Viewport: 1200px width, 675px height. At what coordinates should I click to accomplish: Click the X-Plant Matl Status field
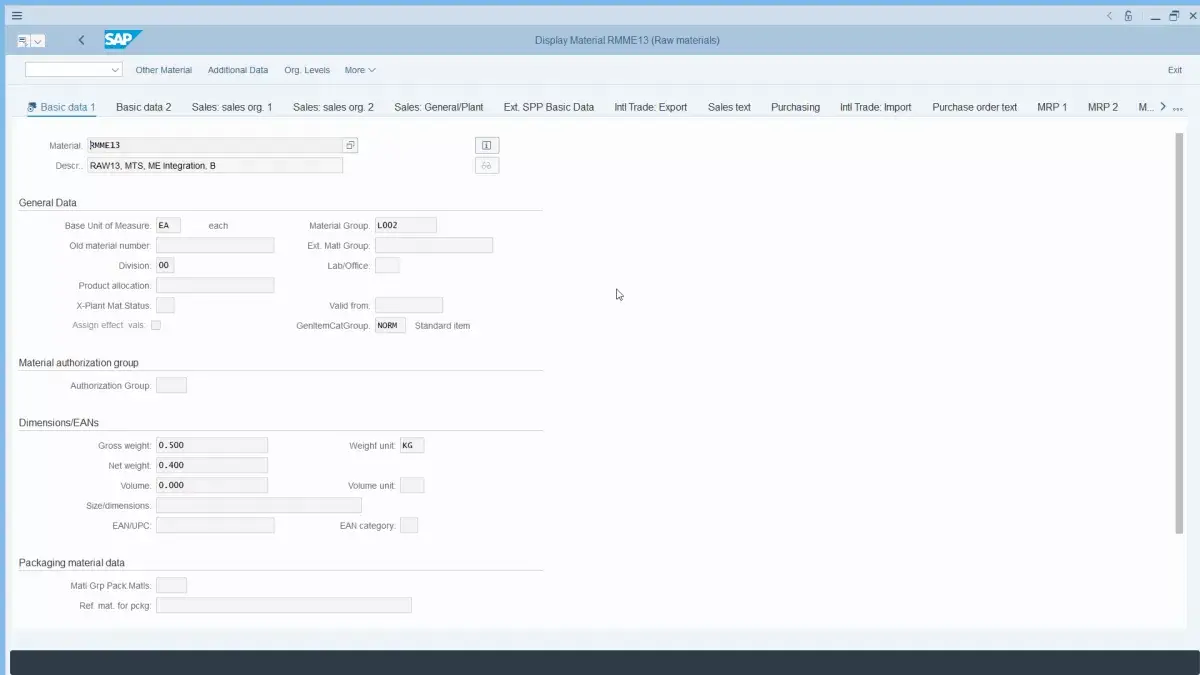tap(165, 305)
